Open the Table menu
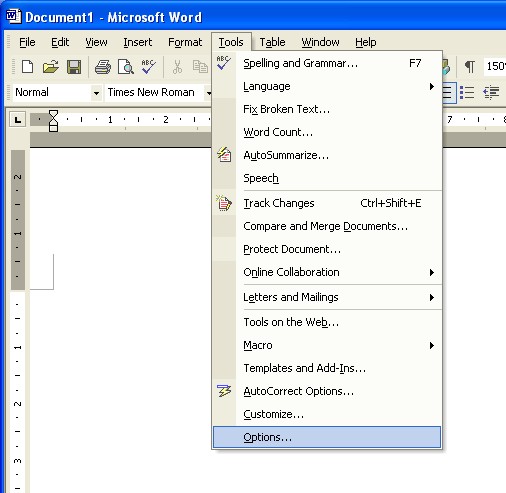Screen dimensions: 506x493 (272, 42)
